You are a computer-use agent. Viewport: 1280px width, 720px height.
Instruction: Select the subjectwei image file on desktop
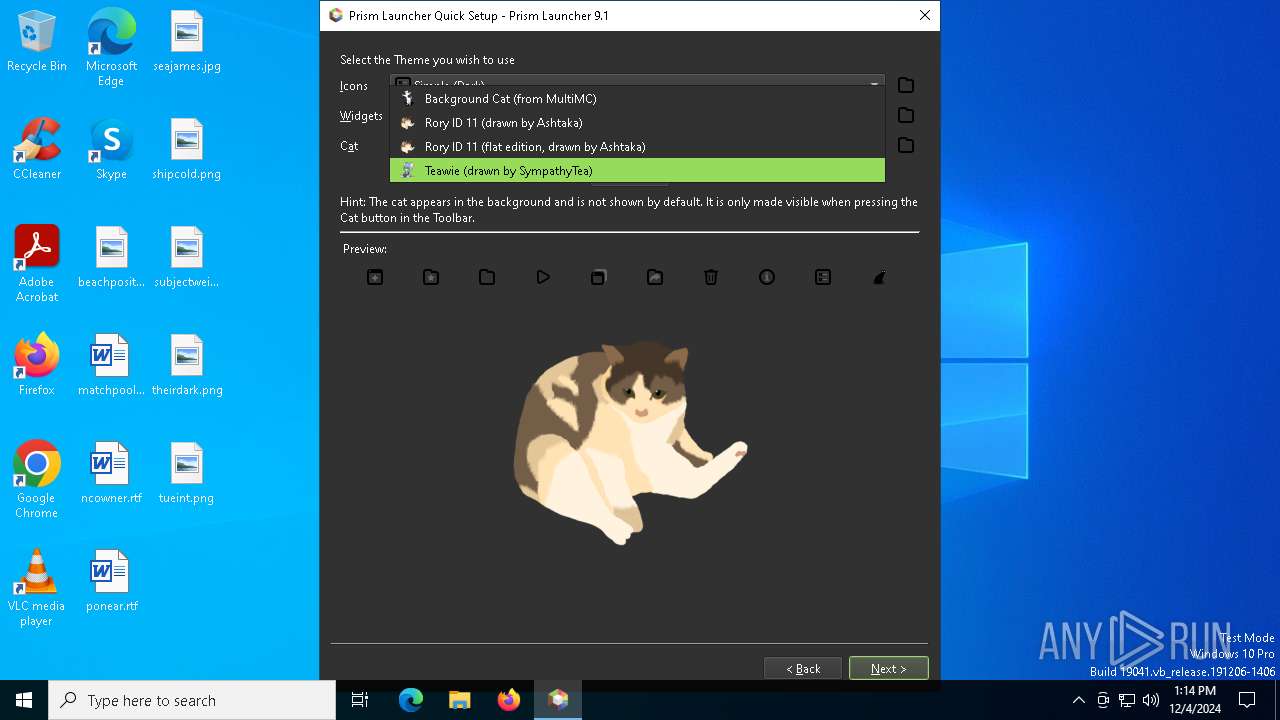[187, 257]
